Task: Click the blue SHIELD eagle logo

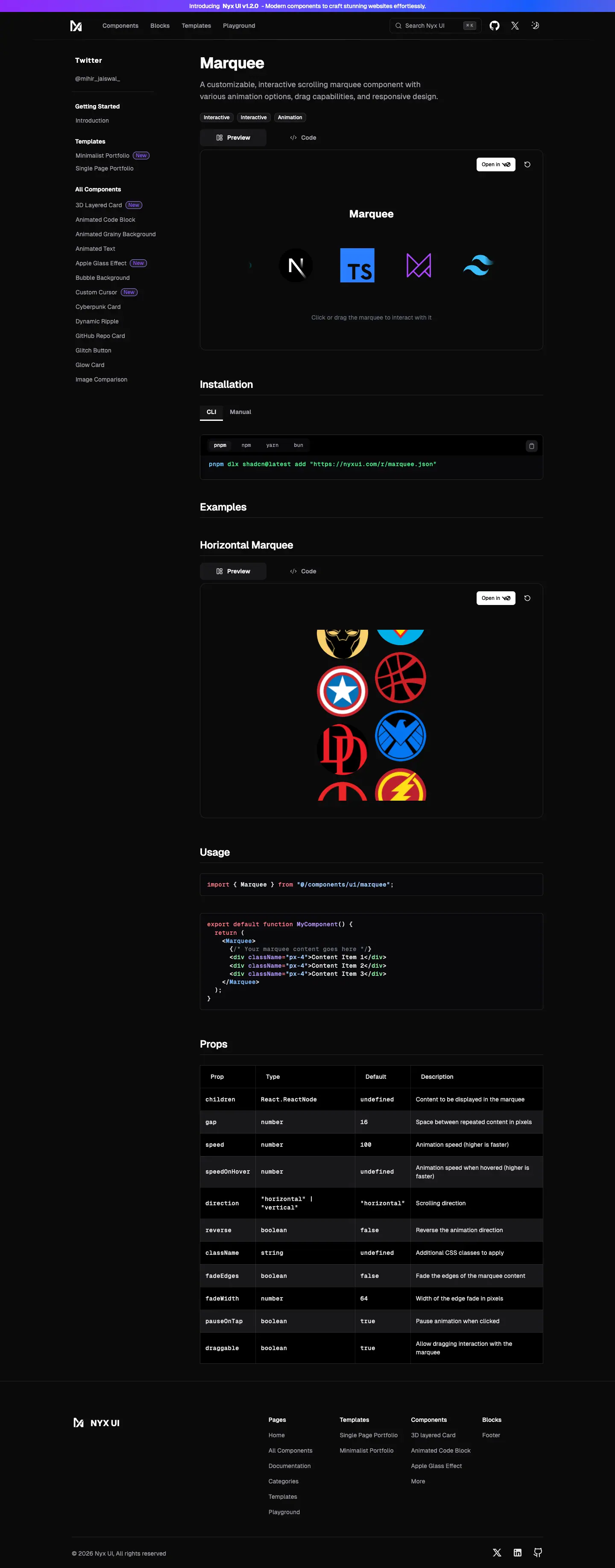Action: point(400,736)
